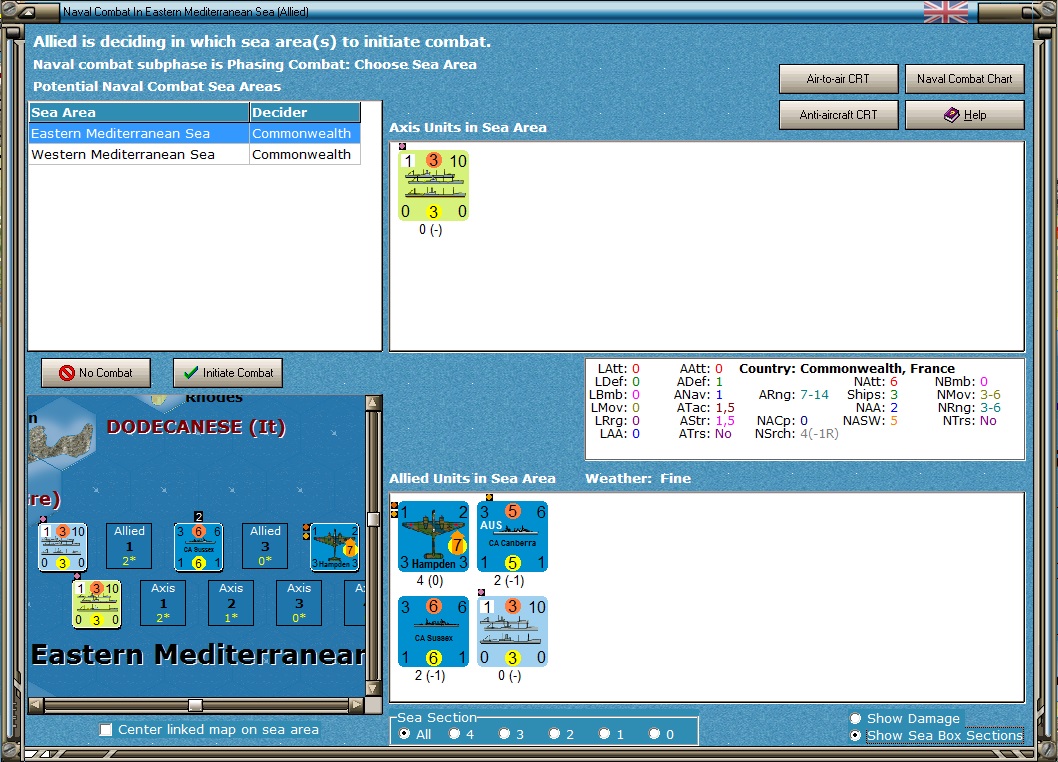The height and width of the screenshot is (762, 1058).
Task: Click the map horizontal scrollbar thumb
Action: point(196,705)
